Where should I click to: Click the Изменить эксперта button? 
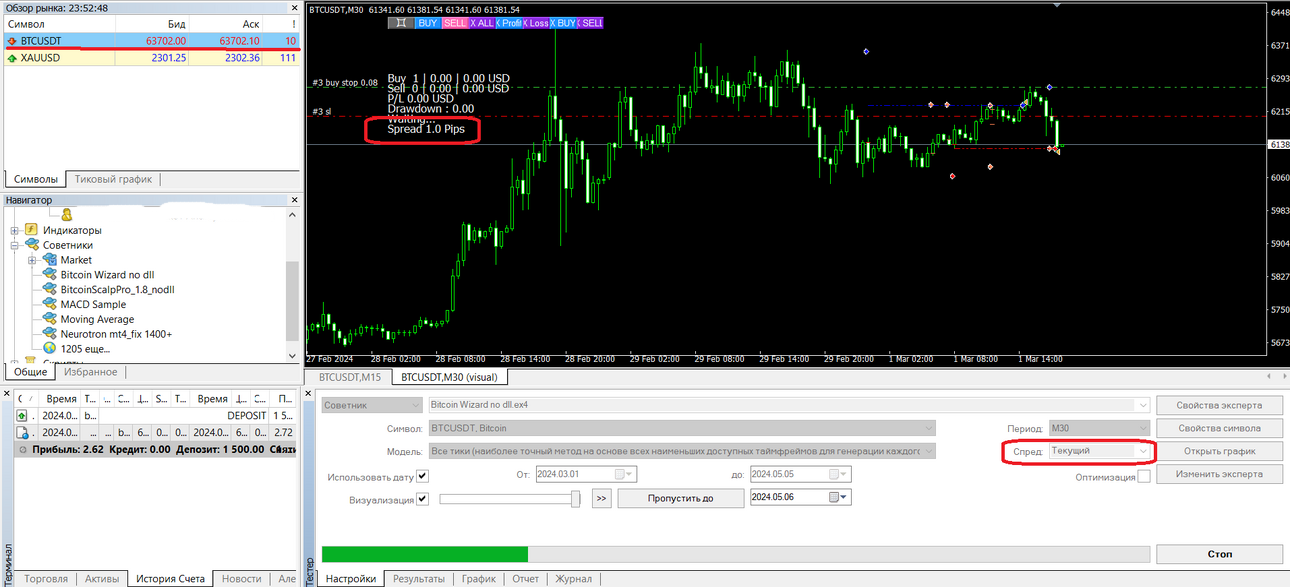1219,474
